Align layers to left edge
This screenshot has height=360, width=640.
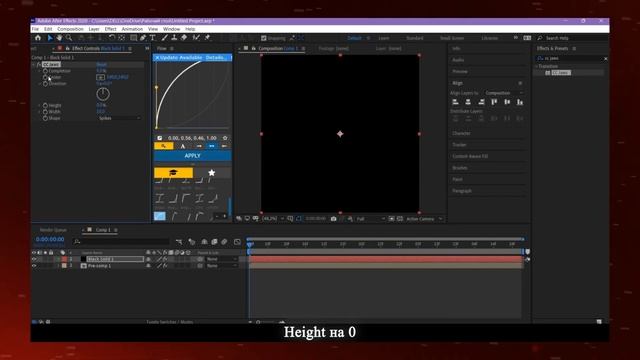[456, 102]
